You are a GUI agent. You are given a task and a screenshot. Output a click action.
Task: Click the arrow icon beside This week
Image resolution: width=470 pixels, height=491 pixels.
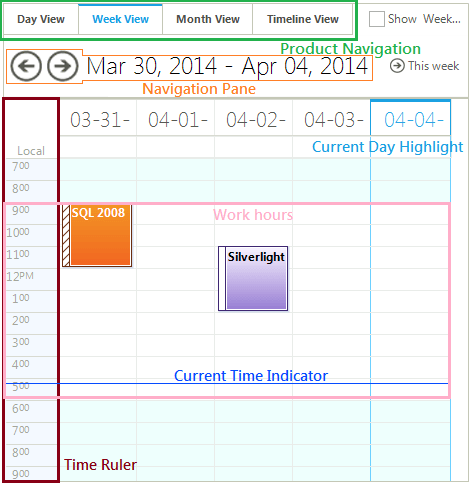click(397, 66)
